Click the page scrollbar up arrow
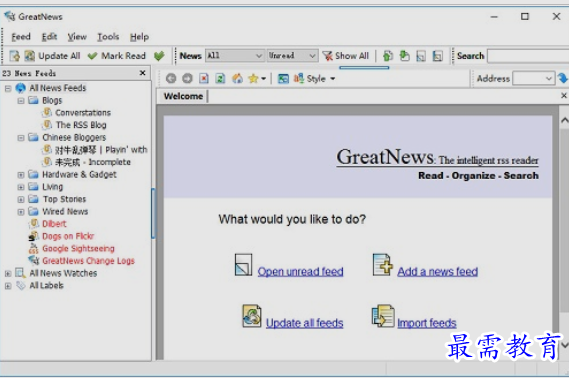 coord(564,120)
